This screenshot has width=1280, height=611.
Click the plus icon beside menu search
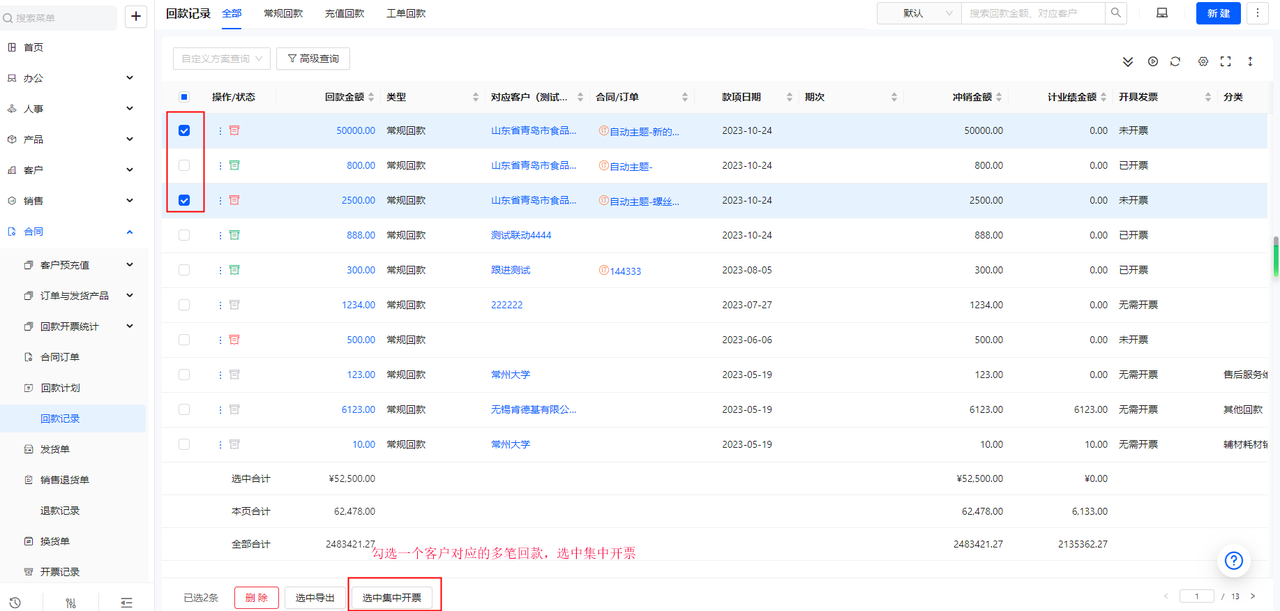pyautogui.click(x=137, y=16)
